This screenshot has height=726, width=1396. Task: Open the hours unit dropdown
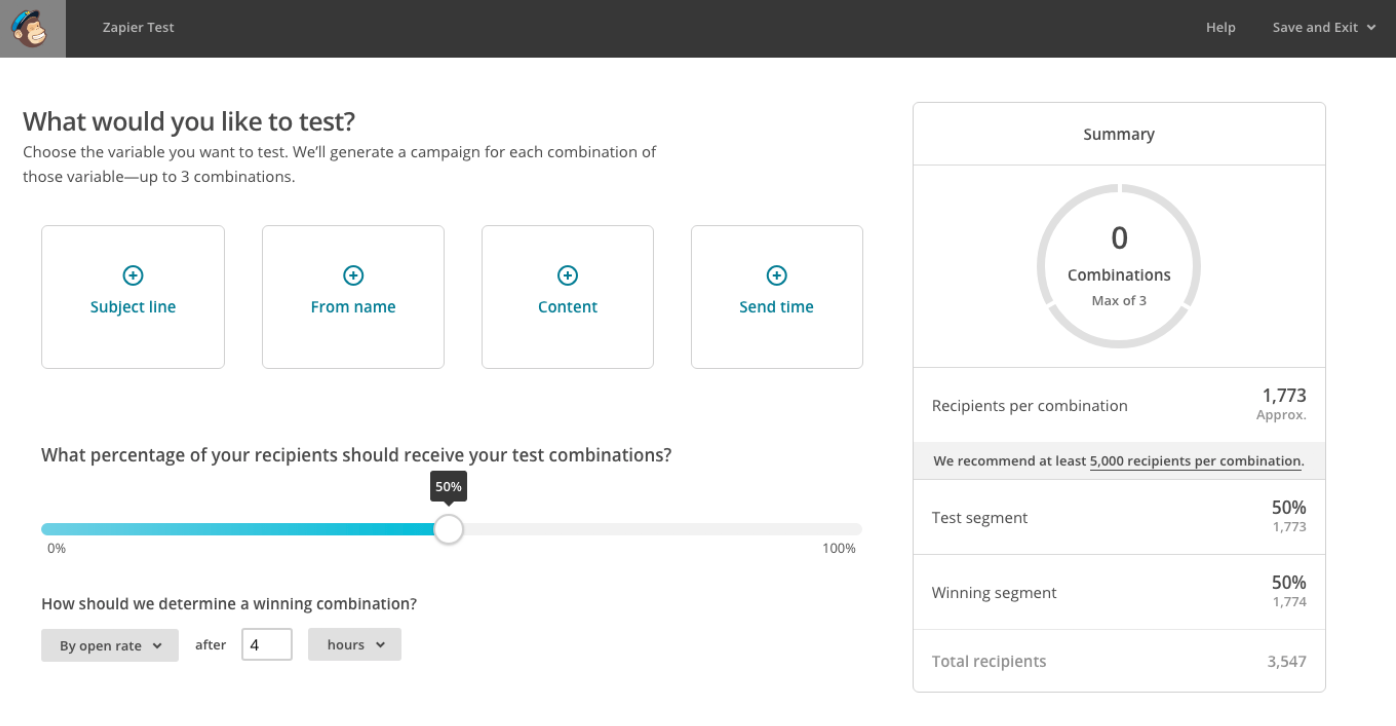click(x=355, y=644)
